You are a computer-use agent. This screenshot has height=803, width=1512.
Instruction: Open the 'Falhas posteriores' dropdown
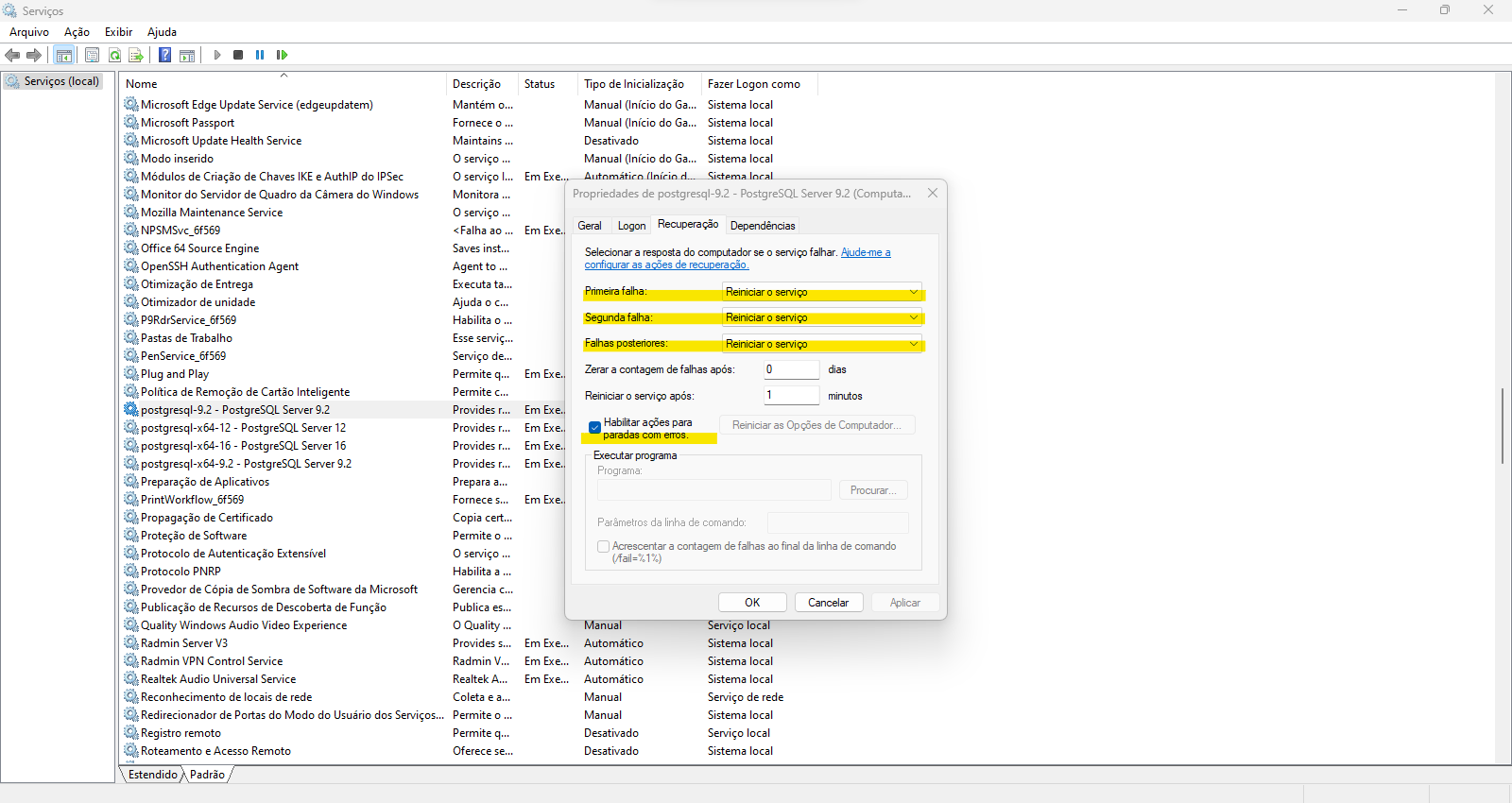tap(821, 344)
